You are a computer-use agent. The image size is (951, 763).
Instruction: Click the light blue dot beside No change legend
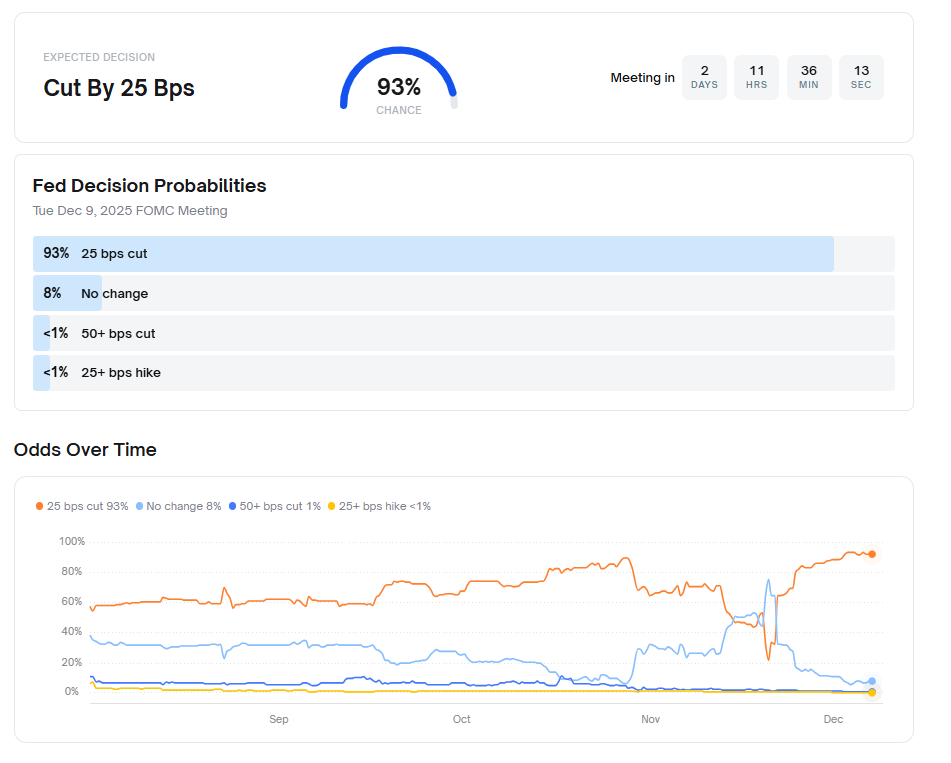tap(139, 507)
